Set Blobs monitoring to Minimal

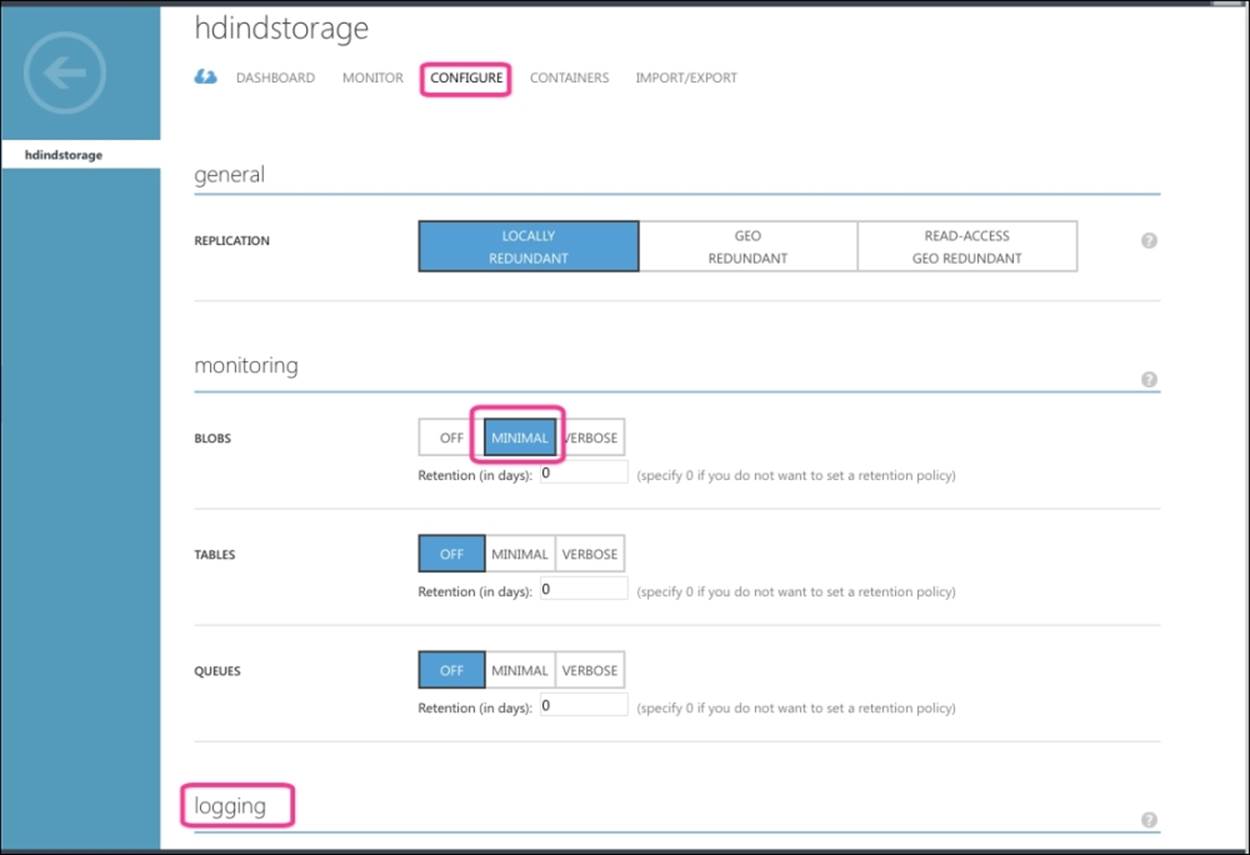click(520, 438)
